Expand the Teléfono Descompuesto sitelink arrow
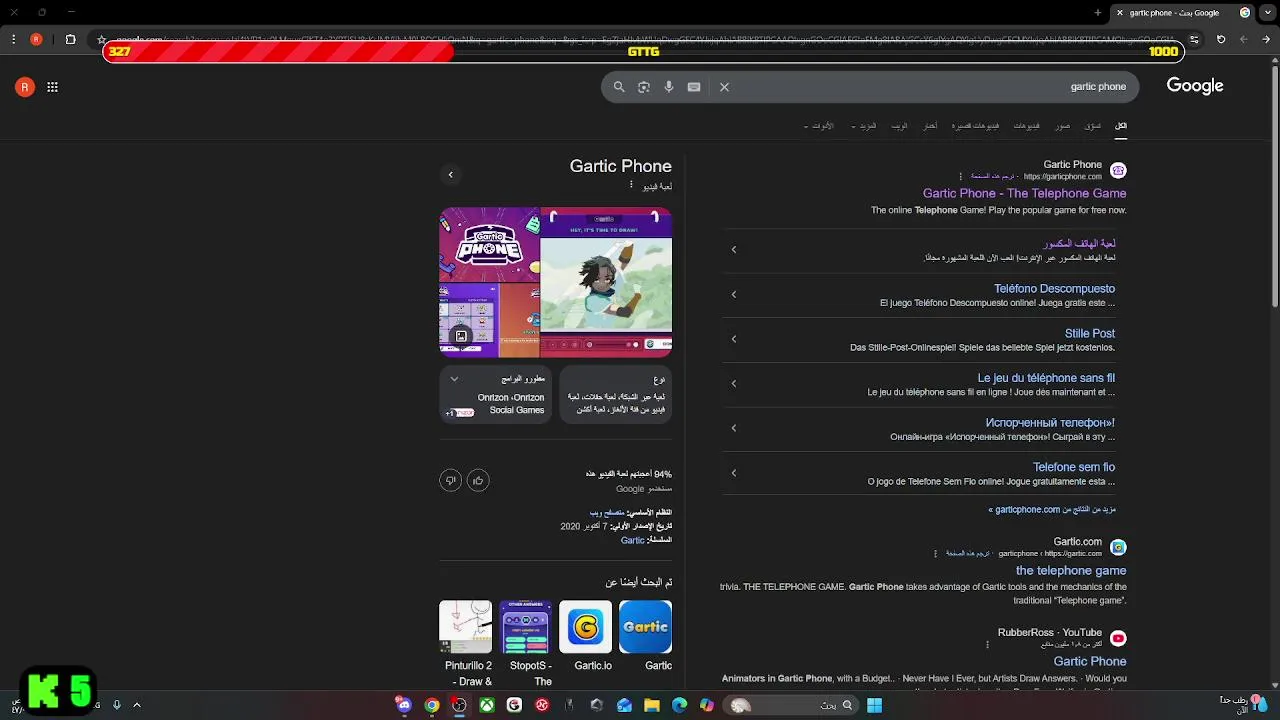This screenshot has height=720, width=1280. click(733, 295)
